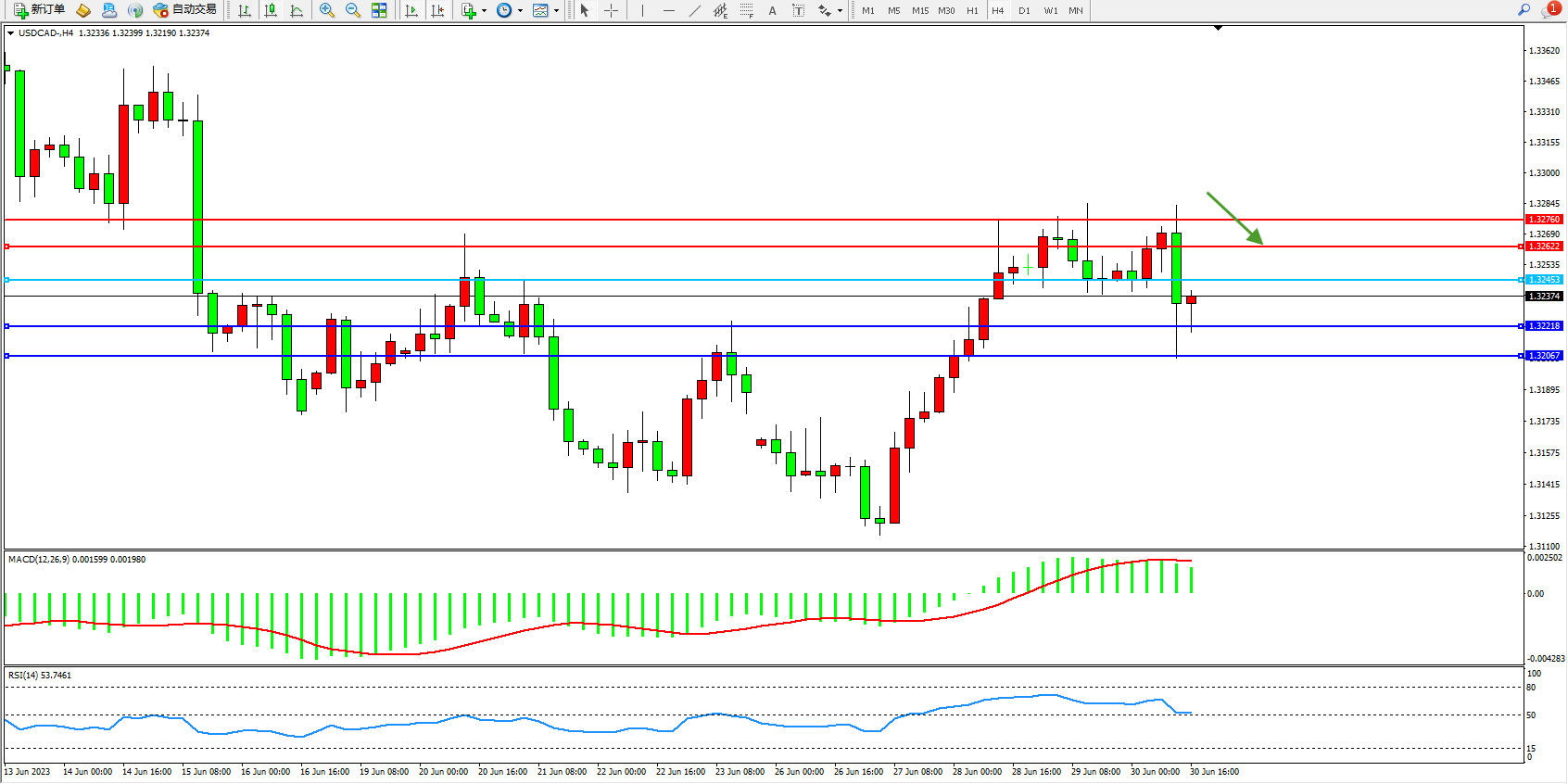This screenshot has height=784, width=1568.
Task: Select the Fibonacci Retracement tool
Action: [x=746, y=10]
